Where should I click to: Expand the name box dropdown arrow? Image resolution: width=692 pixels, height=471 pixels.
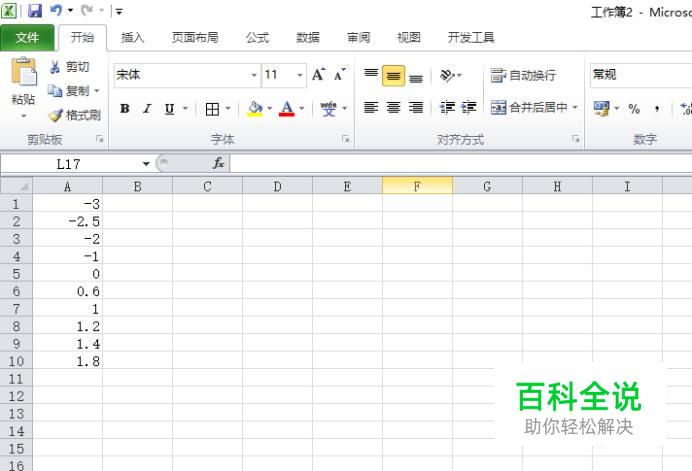pyautogui.click(x=146, y=164)
